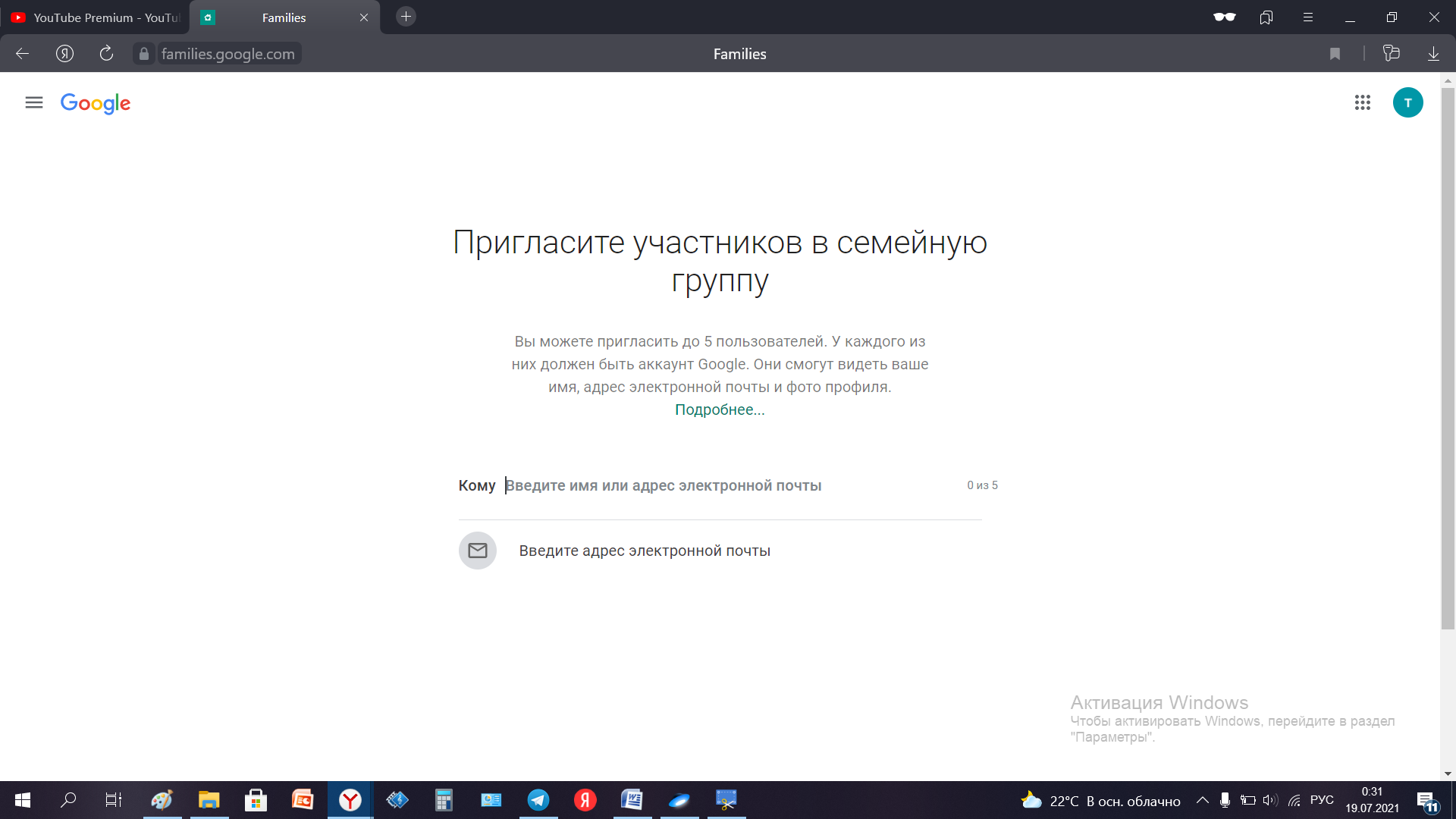Click the families.google.com address bar

click(x=227, y=54)
